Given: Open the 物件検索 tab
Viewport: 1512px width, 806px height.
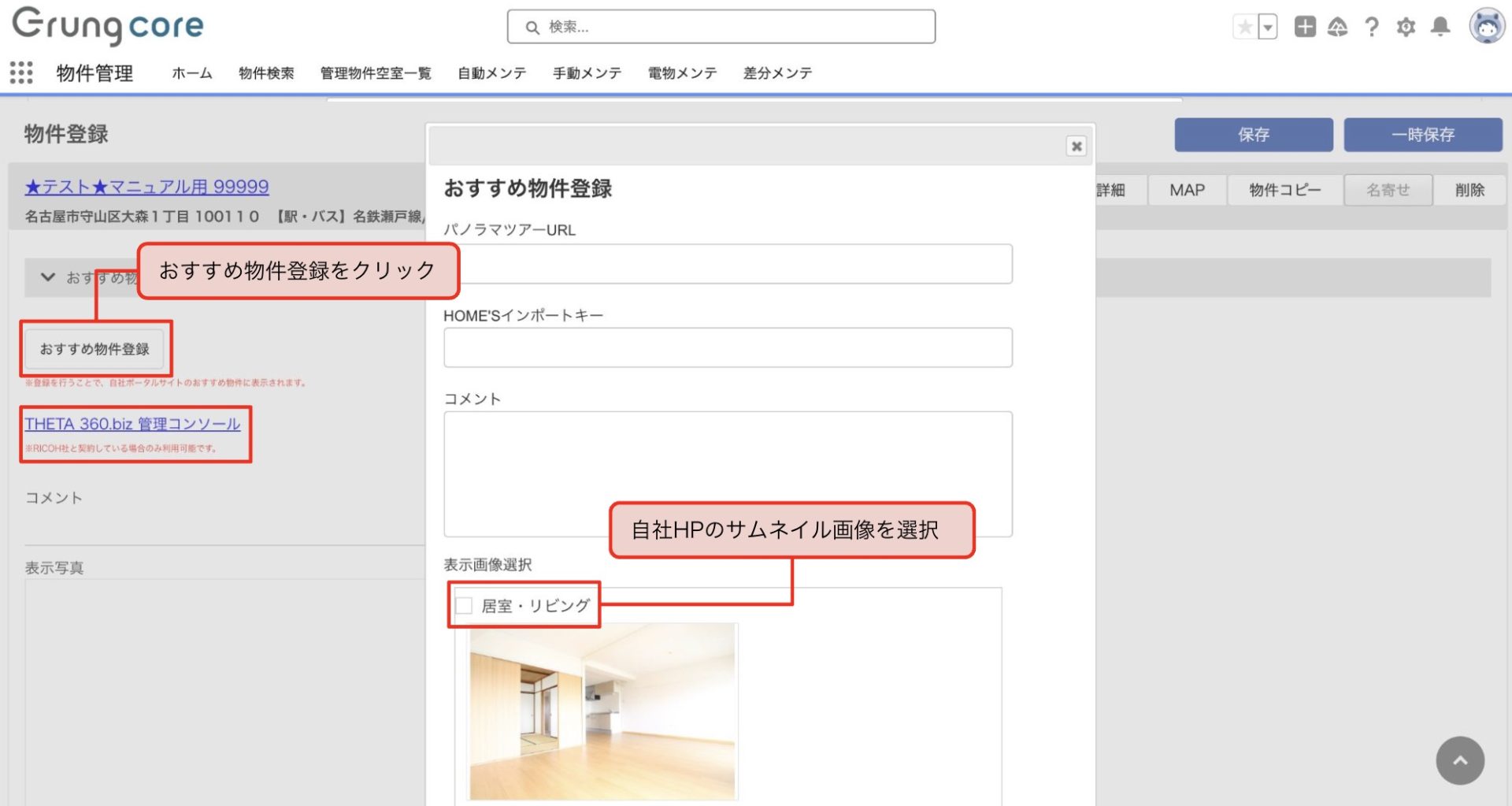Looking at the screenshot, I should click(266, 73).
